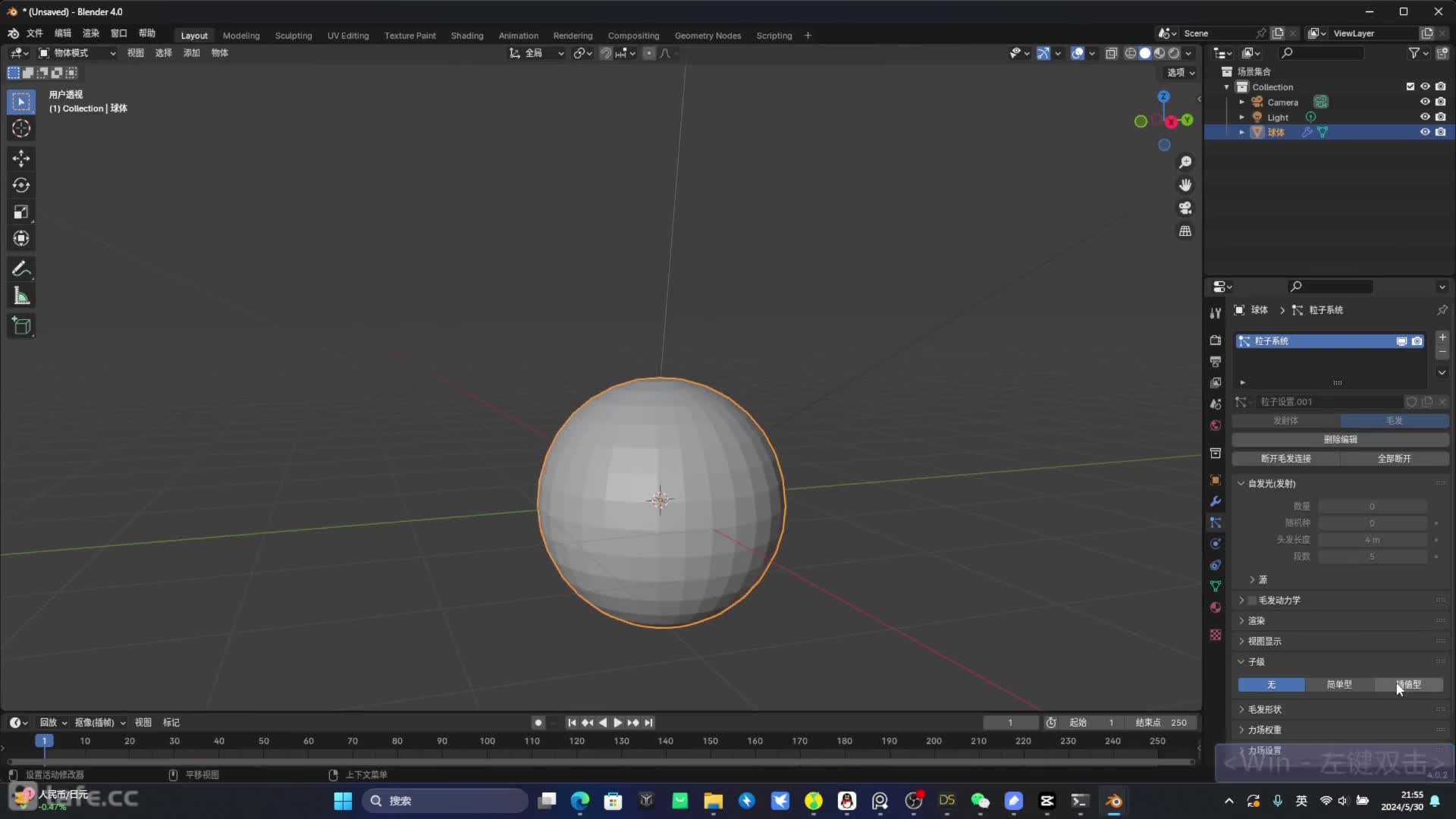Toggle the camera view icon

point(1185,208)
